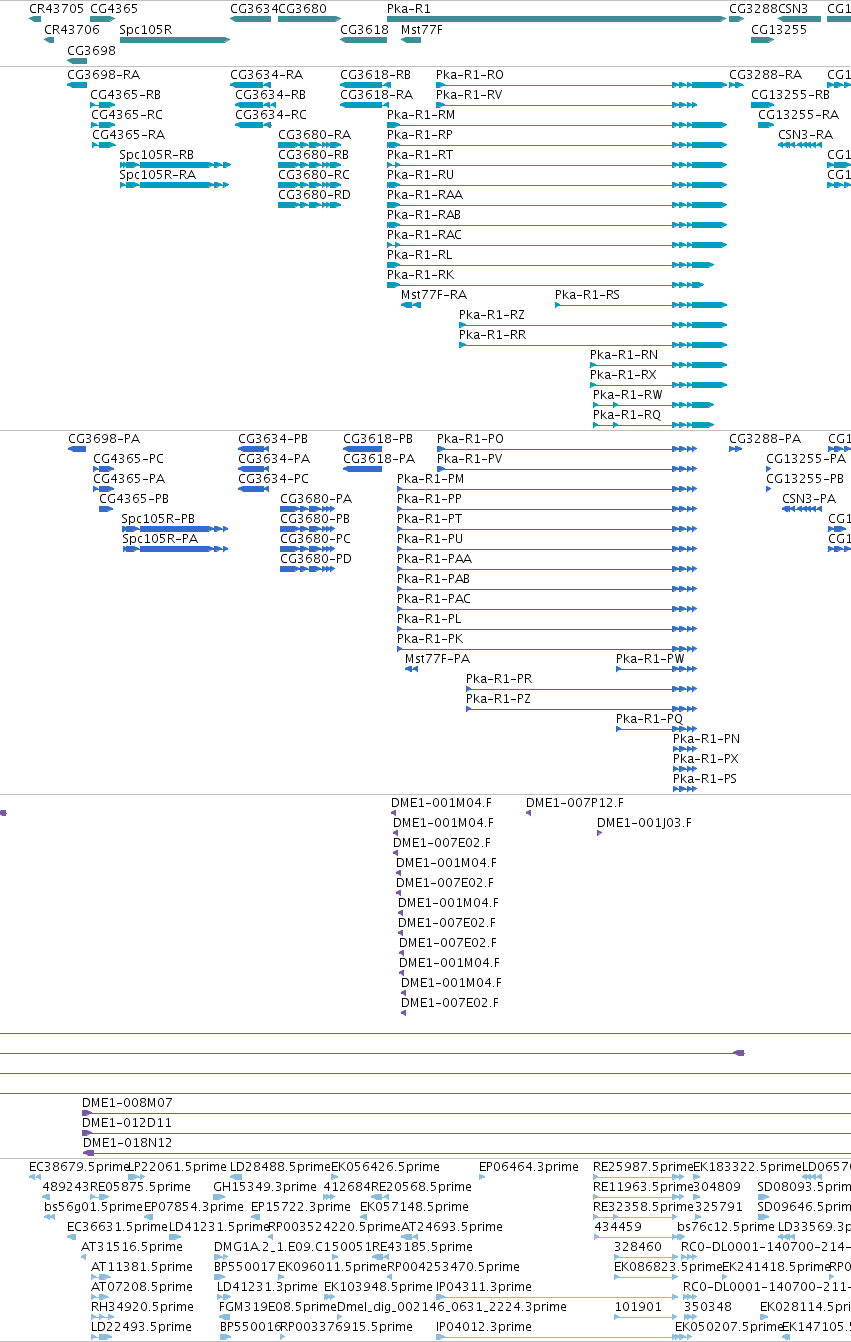Click transcript Pka-R1-RAC
The height and width of the screenshot is (1342, 851).
click(425, 234)
